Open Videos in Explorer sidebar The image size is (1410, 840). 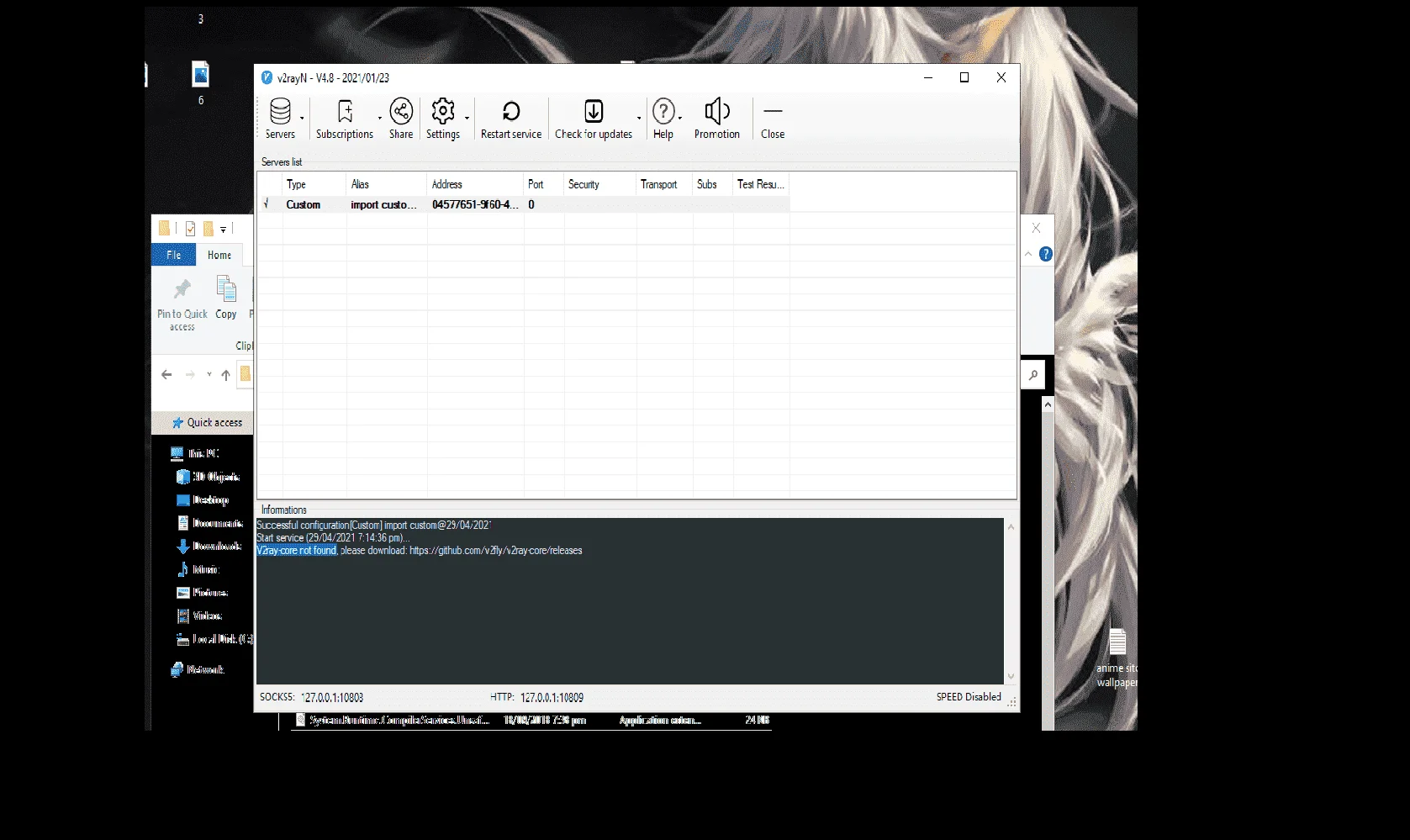200,615
